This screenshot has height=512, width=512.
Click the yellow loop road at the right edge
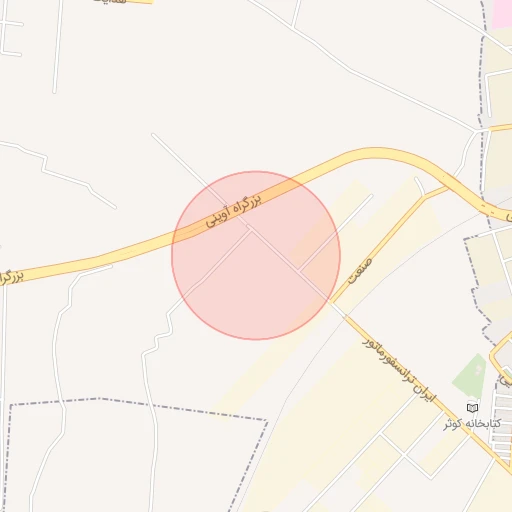[497, 357]
